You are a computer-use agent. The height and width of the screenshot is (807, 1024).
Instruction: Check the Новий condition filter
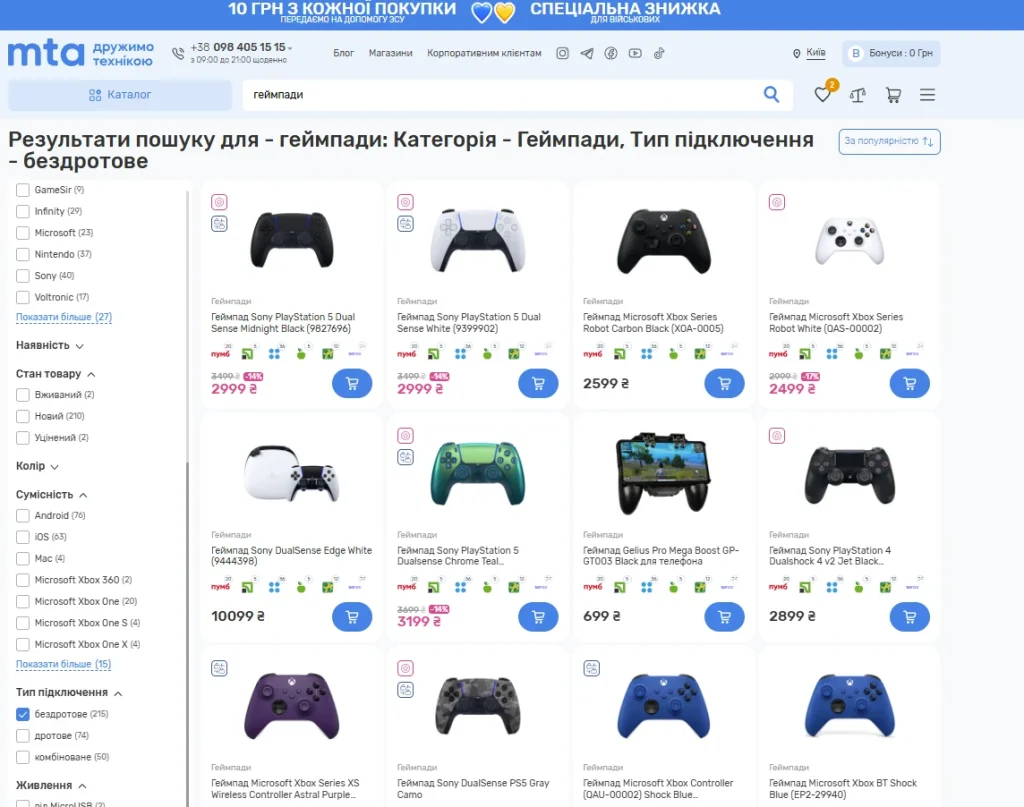(x=23, y=417)
